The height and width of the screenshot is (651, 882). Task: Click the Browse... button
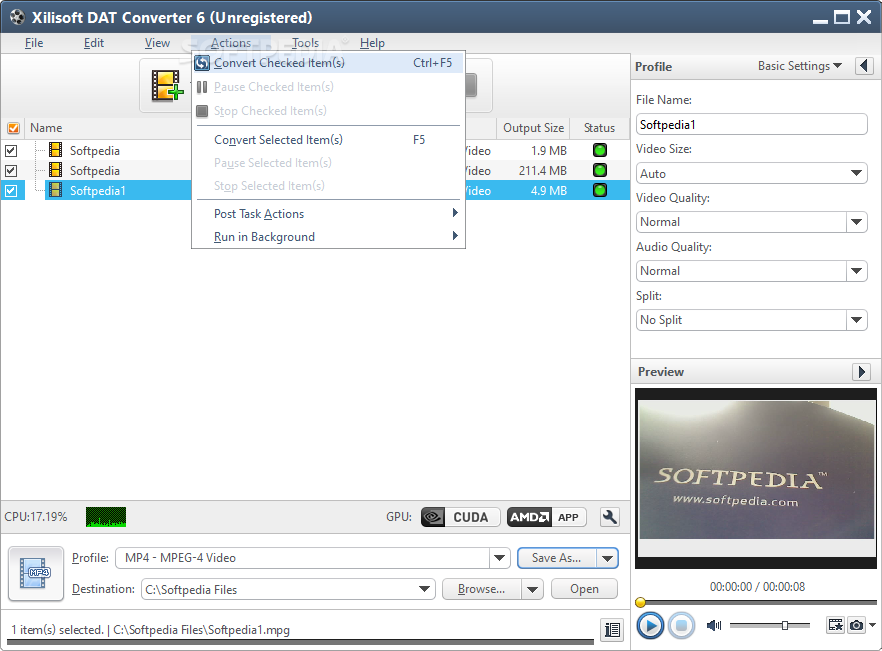click(482, 589)
